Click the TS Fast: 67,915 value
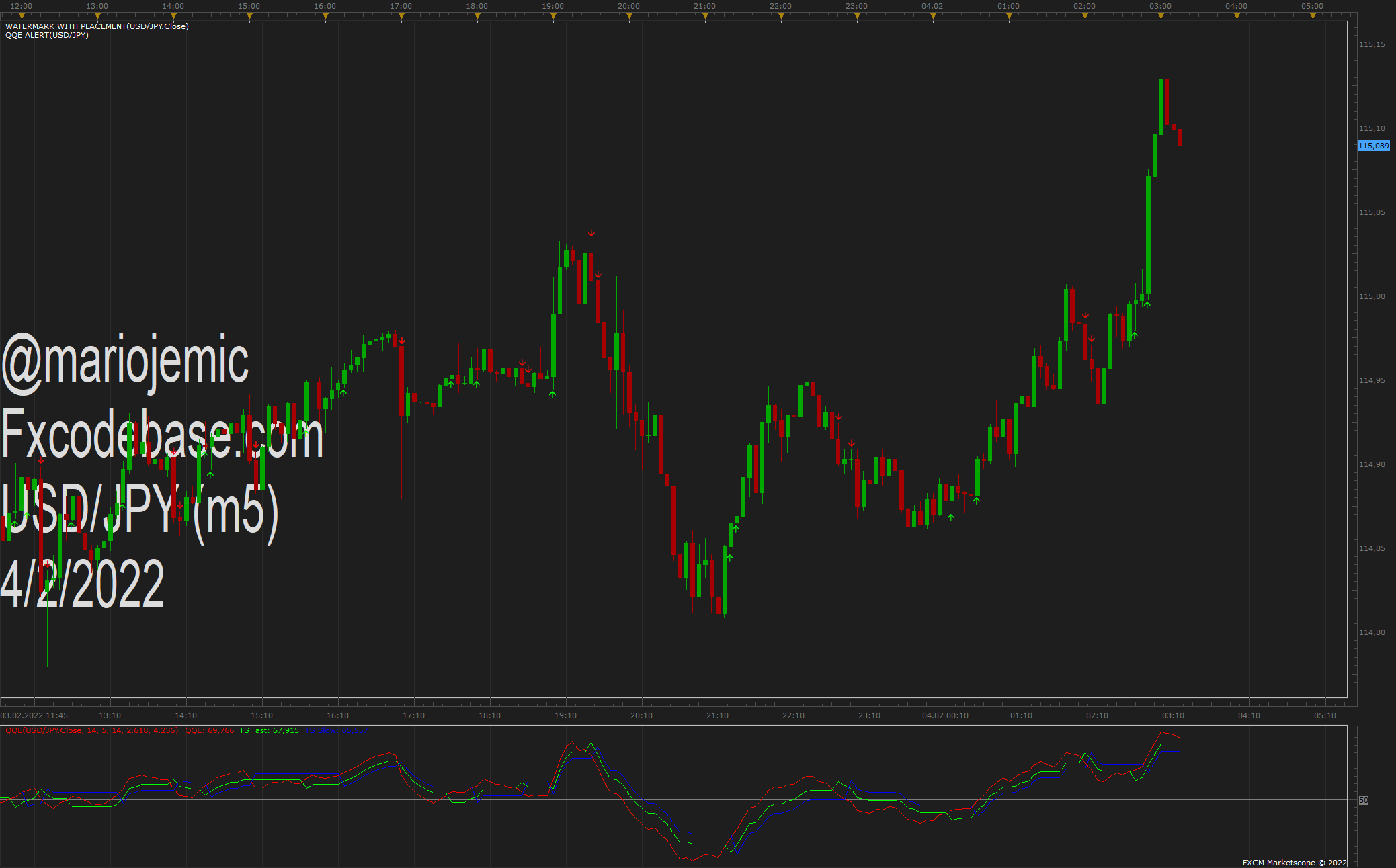The image size is (1396, 868). point(269,730)
